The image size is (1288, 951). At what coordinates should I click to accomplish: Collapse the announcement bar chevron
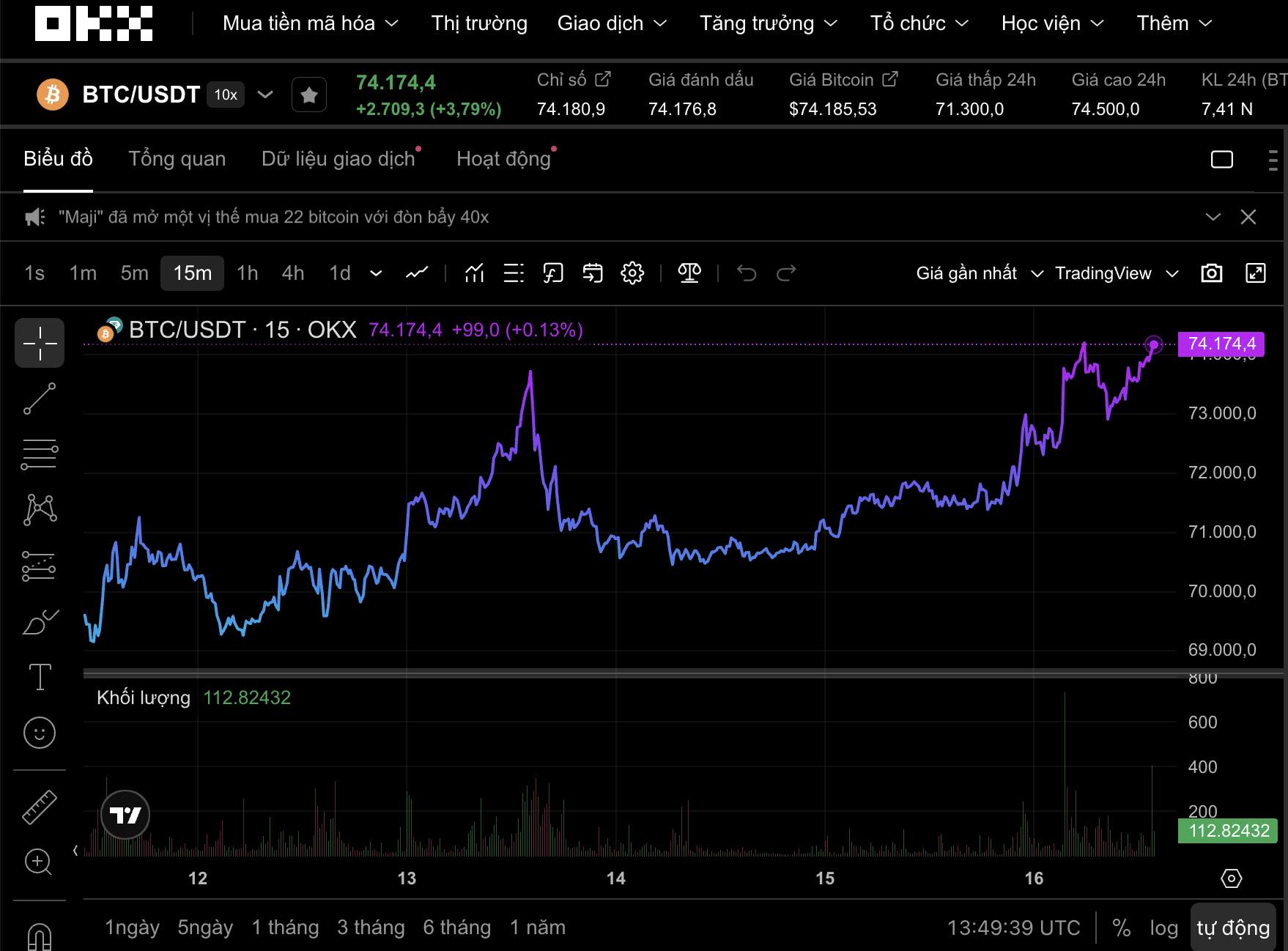(1213, 217)
